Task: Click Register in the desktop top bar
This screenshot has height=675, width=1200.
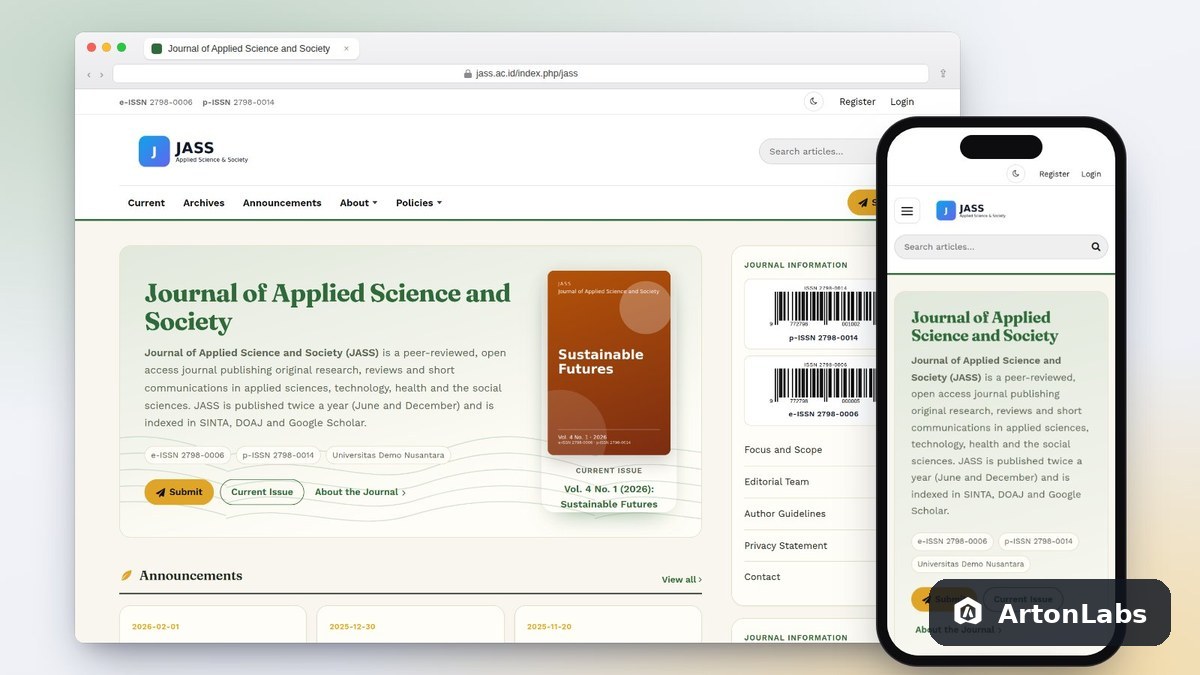Action: tap(857, 102)
